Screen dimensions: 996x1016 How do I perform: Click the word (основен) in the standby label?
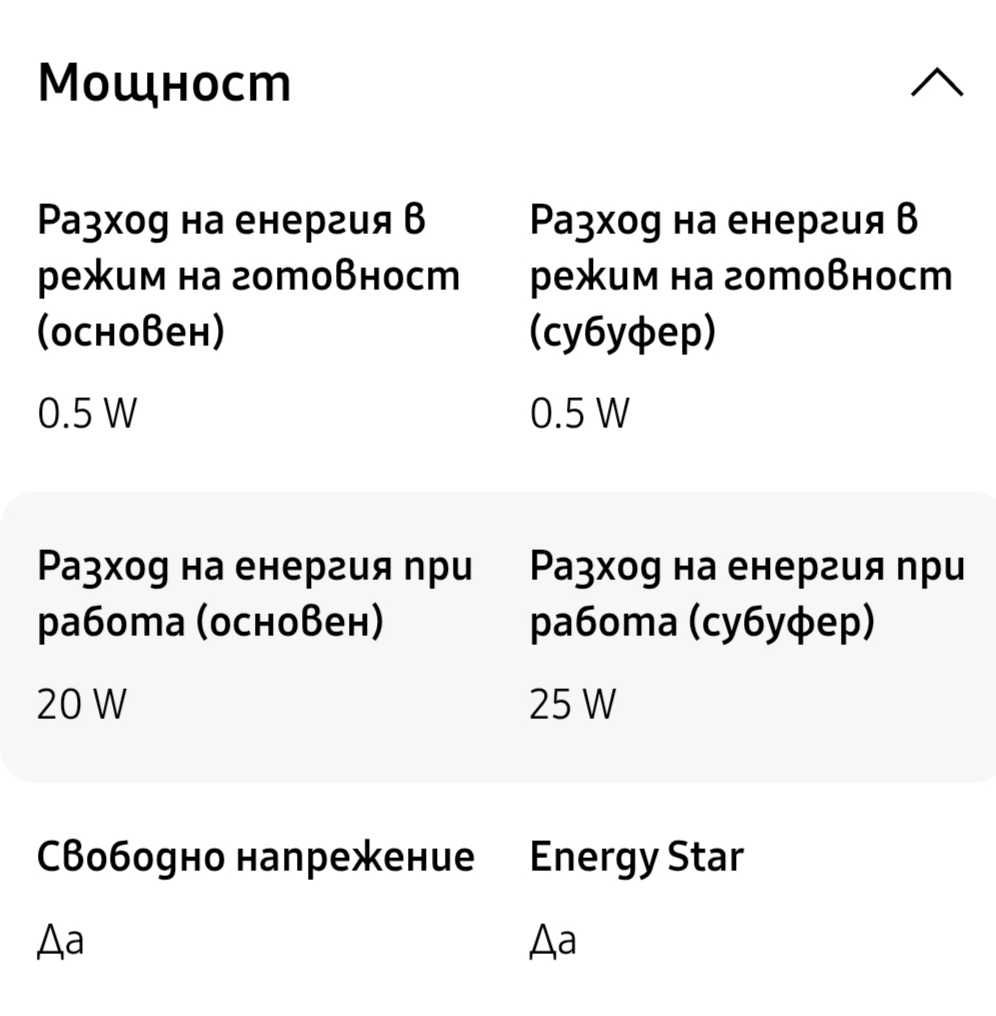tap(131, 333)
